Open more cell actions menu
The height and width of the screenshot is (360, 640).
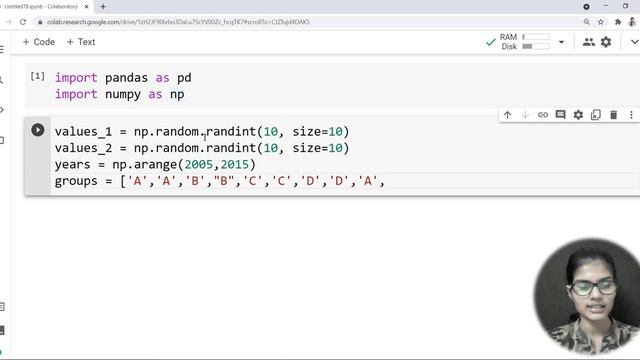(x=631, y=115)
